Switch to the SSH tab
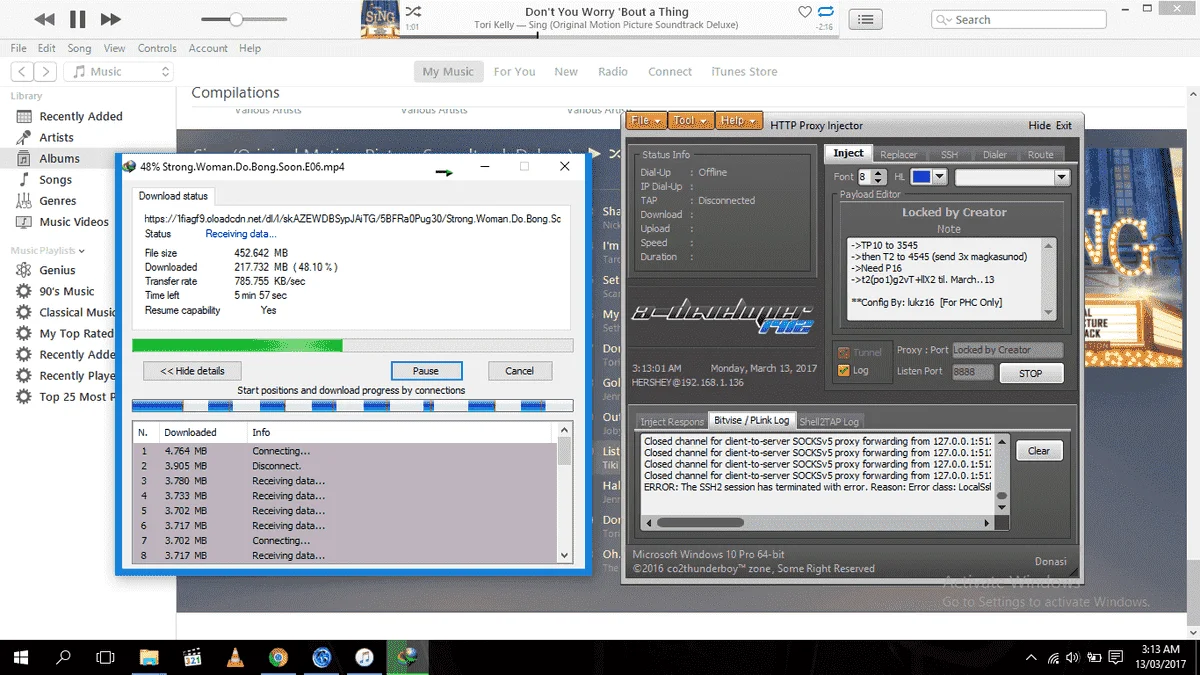Image resolution: width=1200 pixels, height=675 pixels. [949, 155]
